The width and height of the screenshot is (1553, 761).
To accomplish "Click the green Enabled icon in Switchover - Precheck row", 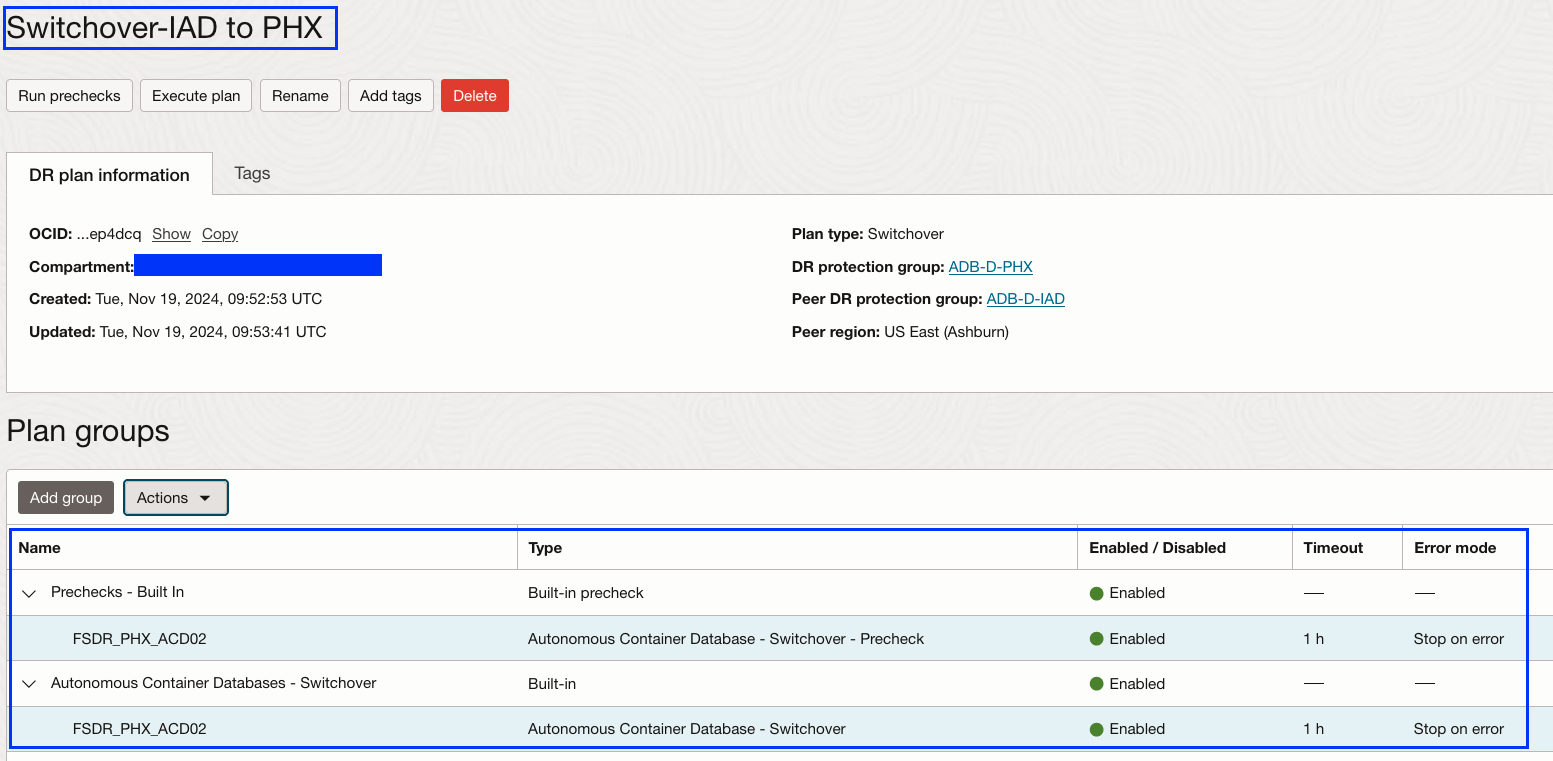I will pos(1096,638).
